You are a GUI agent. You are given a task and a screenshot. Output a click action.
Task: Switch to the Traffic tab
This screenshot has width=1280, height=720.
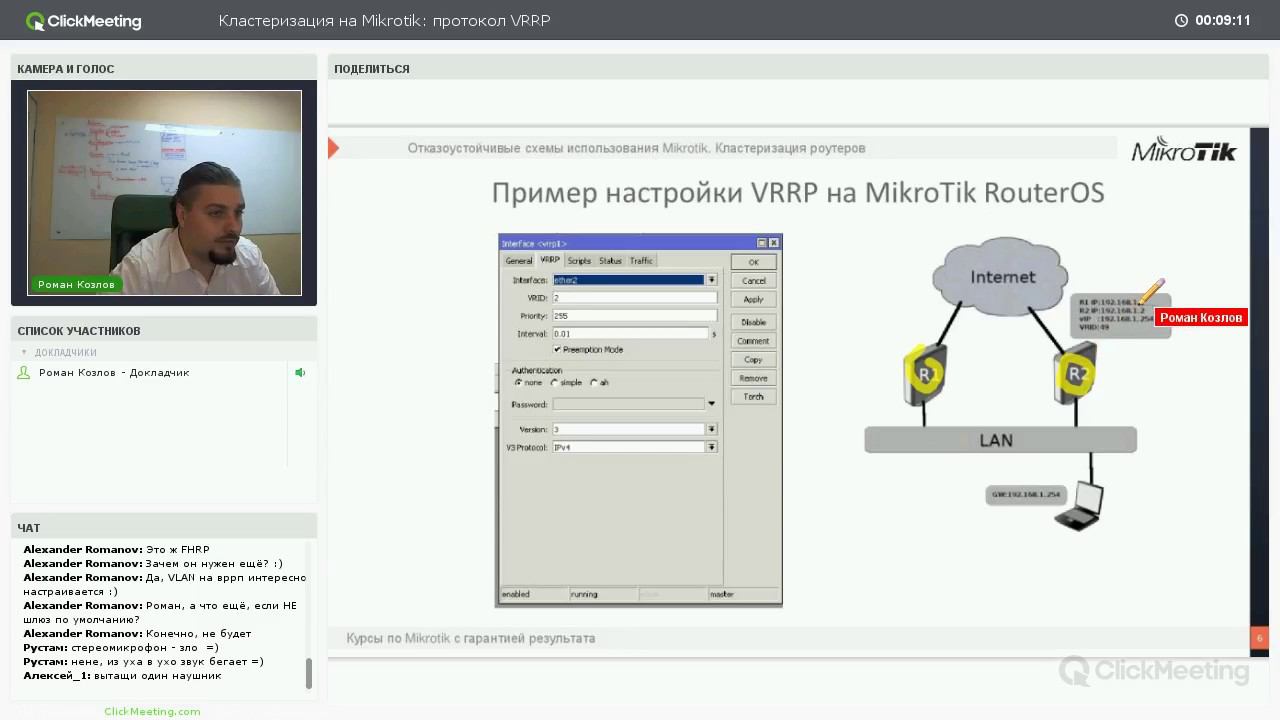(x=641, y=261)
